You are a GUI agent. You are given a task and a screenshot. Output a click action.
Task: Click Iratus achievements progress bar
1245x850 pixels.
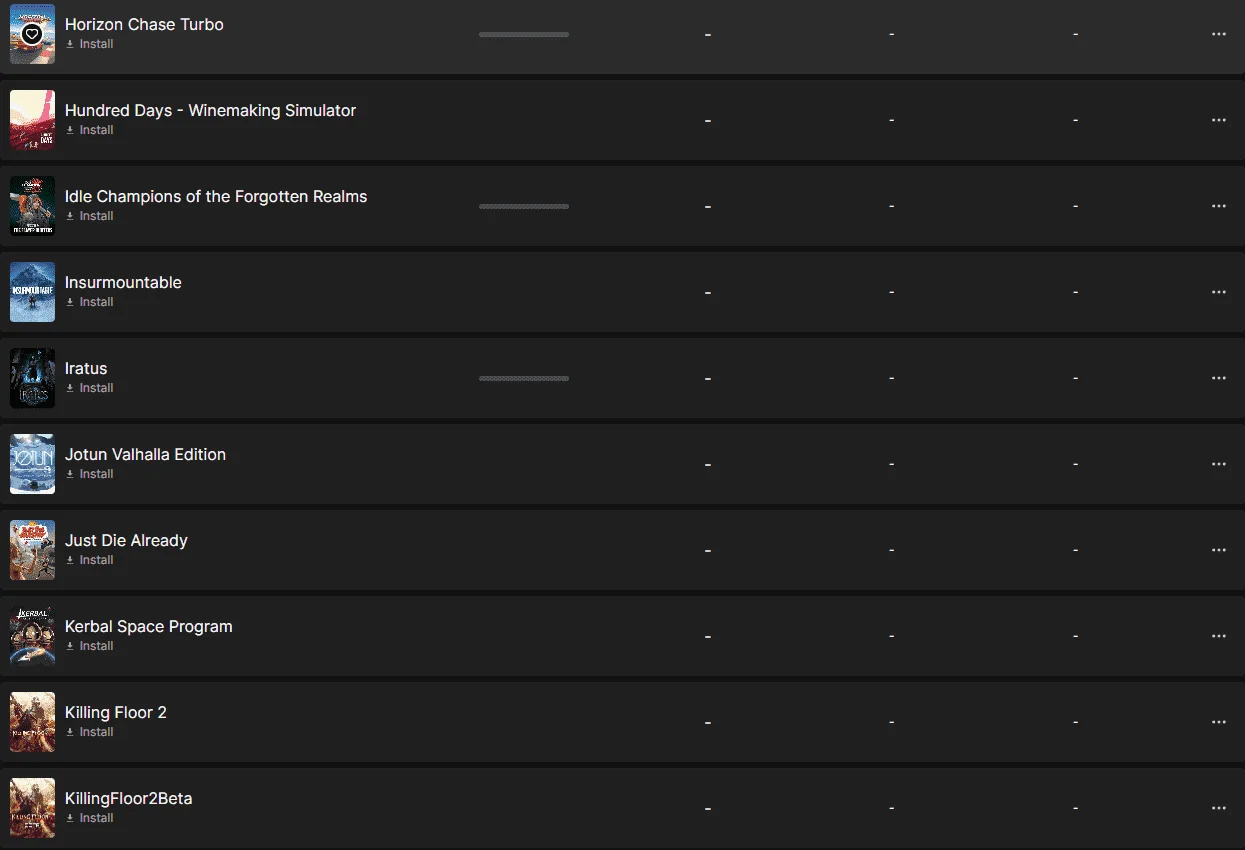[x=524, y=378]
